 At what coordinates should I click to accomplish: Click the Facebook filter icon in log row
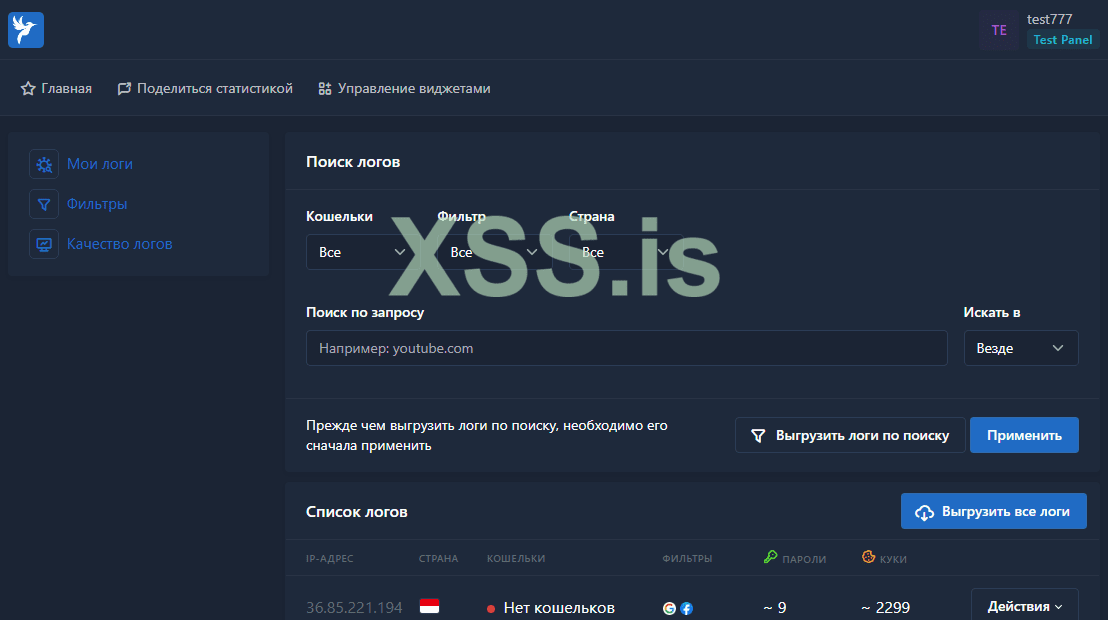tap(686, 608)
